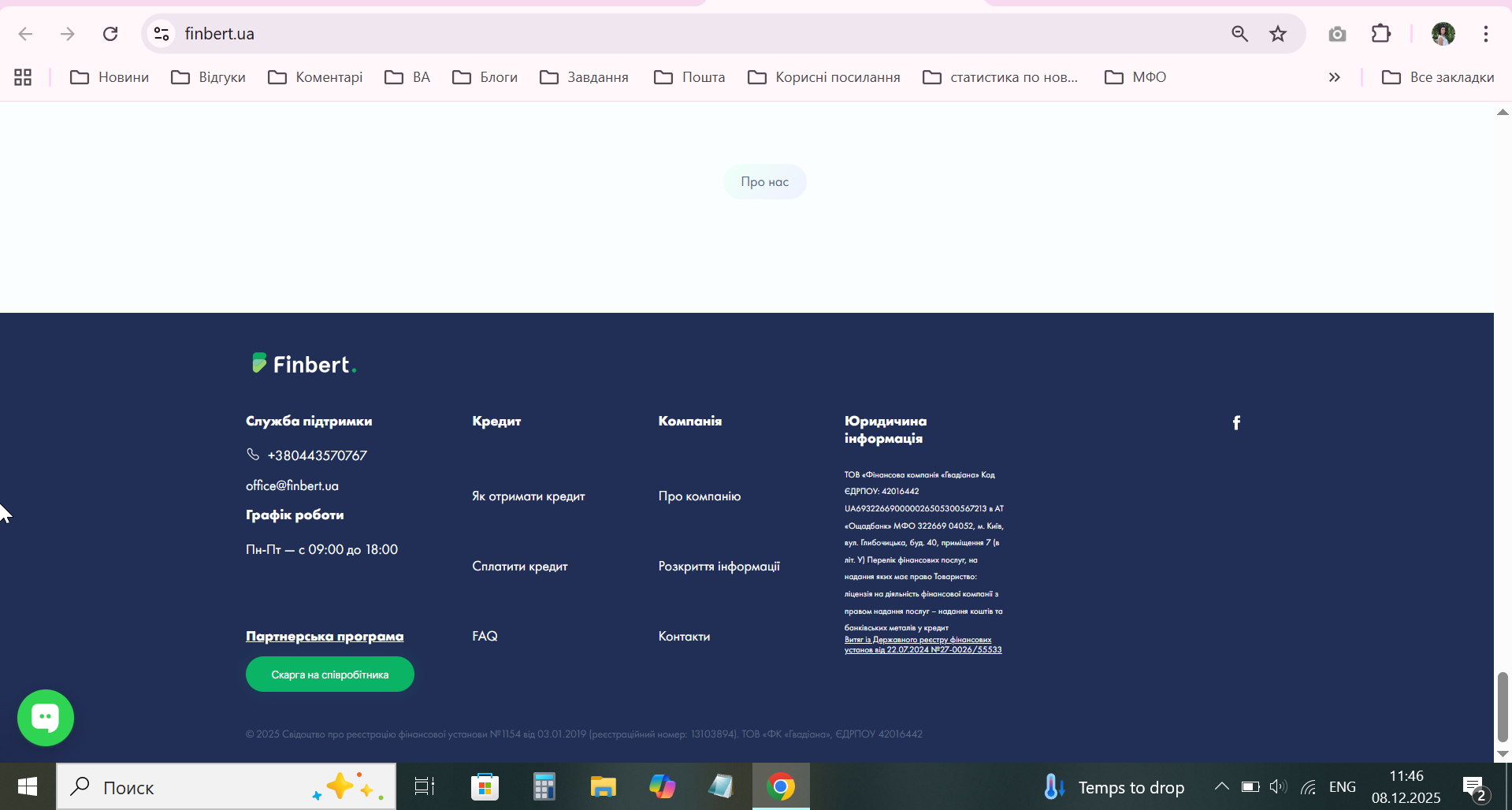
Task: Click the Поиск taskbar search box
Action: [x=226, y=786]
